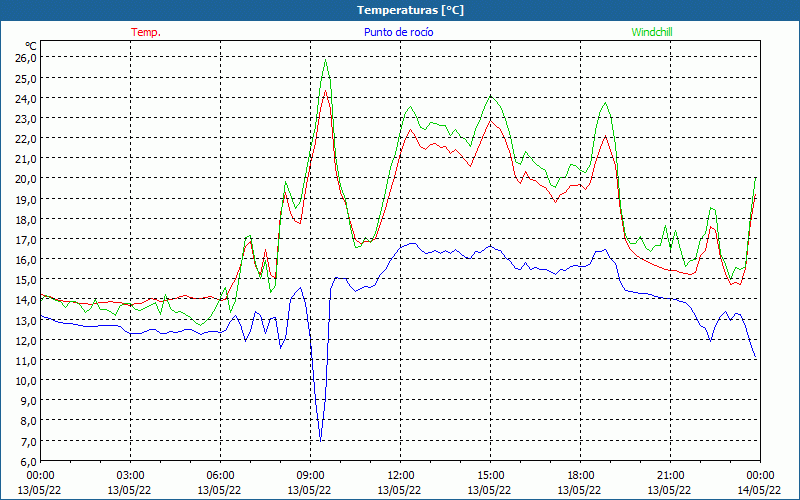This screenshot has height=500, width=800.
Task: Click the 21,0 y-axis value
Action: click(x=26, y=159)
